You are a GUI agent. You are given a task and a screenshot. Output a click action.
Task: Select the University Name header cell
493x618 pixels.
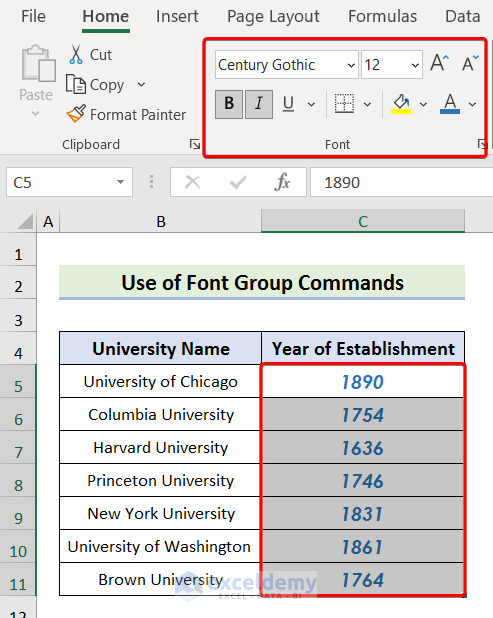[160, 348]
